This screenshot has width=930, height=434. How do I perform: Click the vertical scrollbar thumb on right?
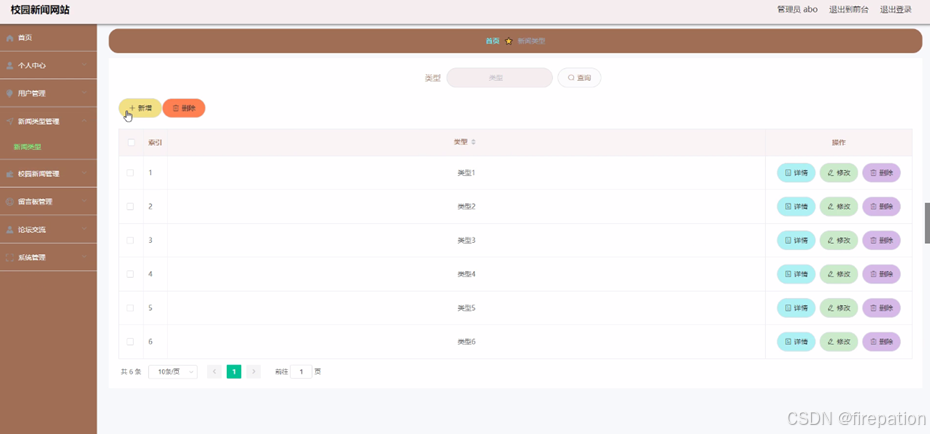click(x=927, y=223)
